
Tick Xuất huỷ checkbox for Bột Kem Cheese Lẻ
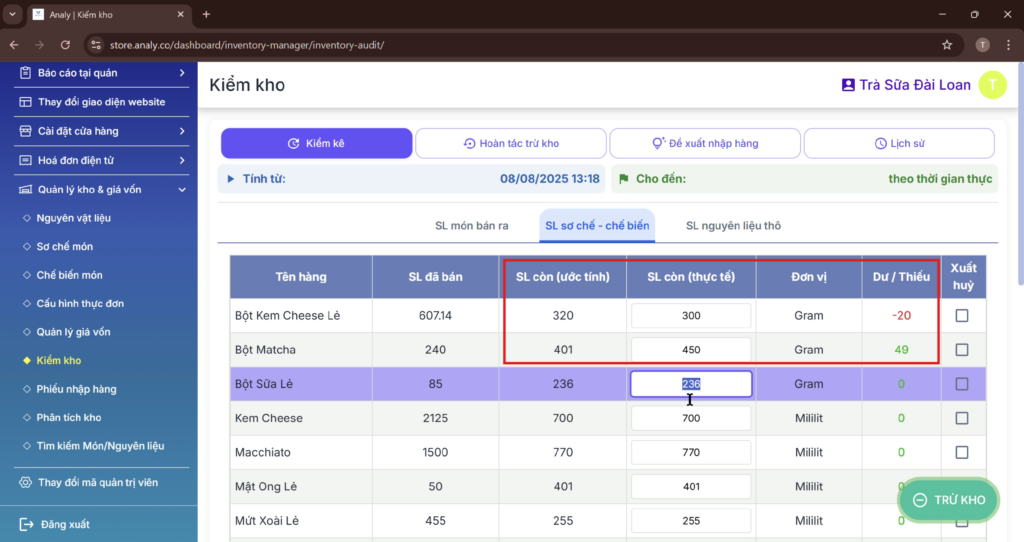[x=962, y=315]
